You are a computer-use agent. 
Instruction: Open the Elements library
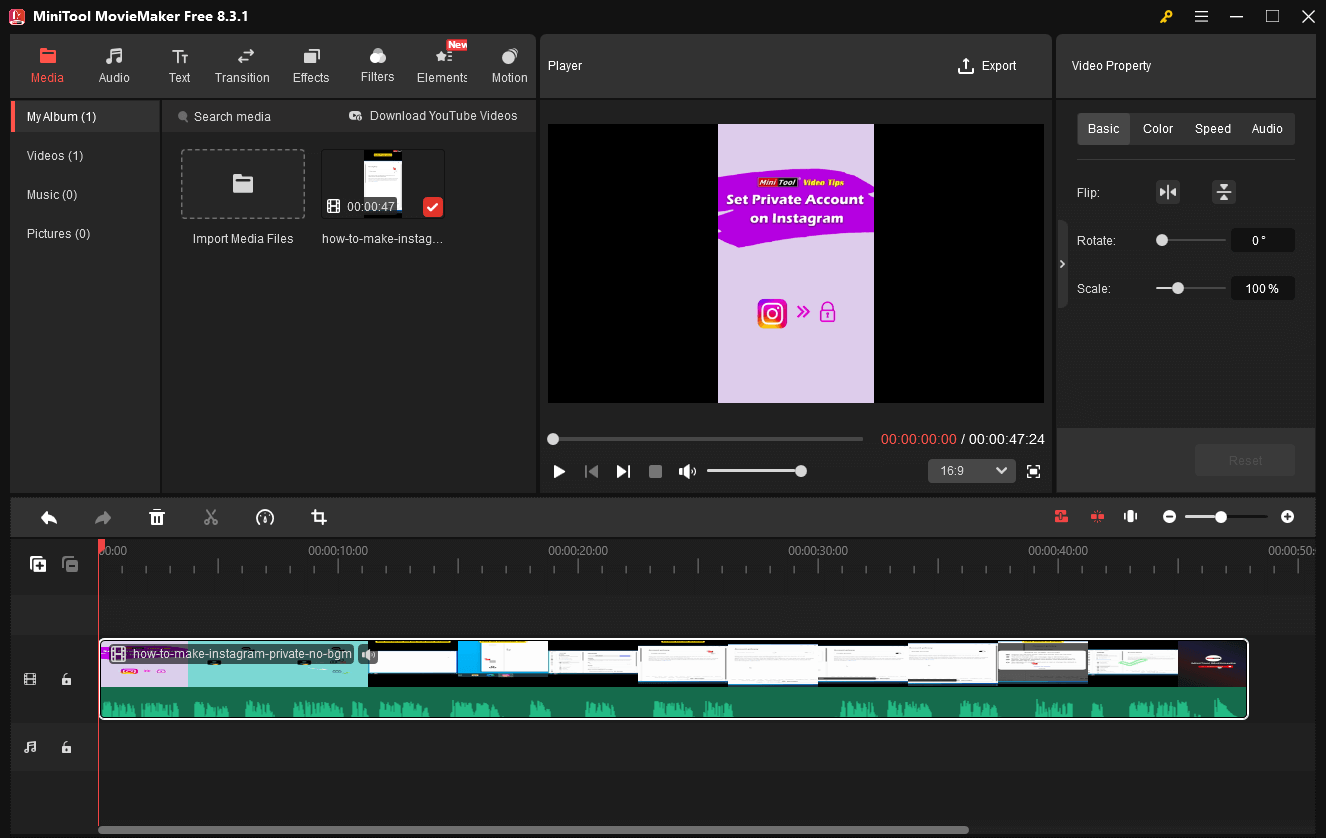coord(441,66)
